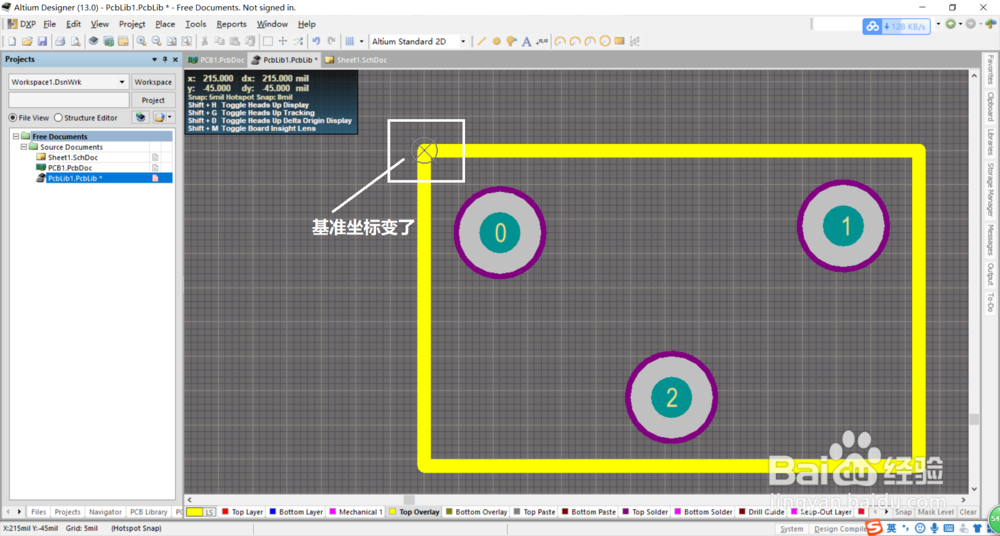Collapse the Free Documents tree node
1000x536 pixels.
(x=16, y=137)
